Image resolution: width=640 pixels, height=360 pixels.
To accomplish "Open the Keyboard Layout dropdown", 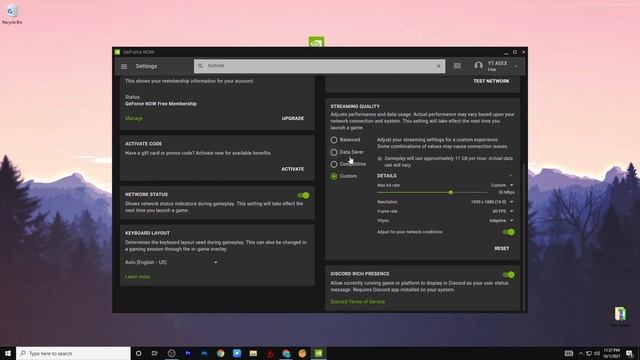I will click(171, 262).
